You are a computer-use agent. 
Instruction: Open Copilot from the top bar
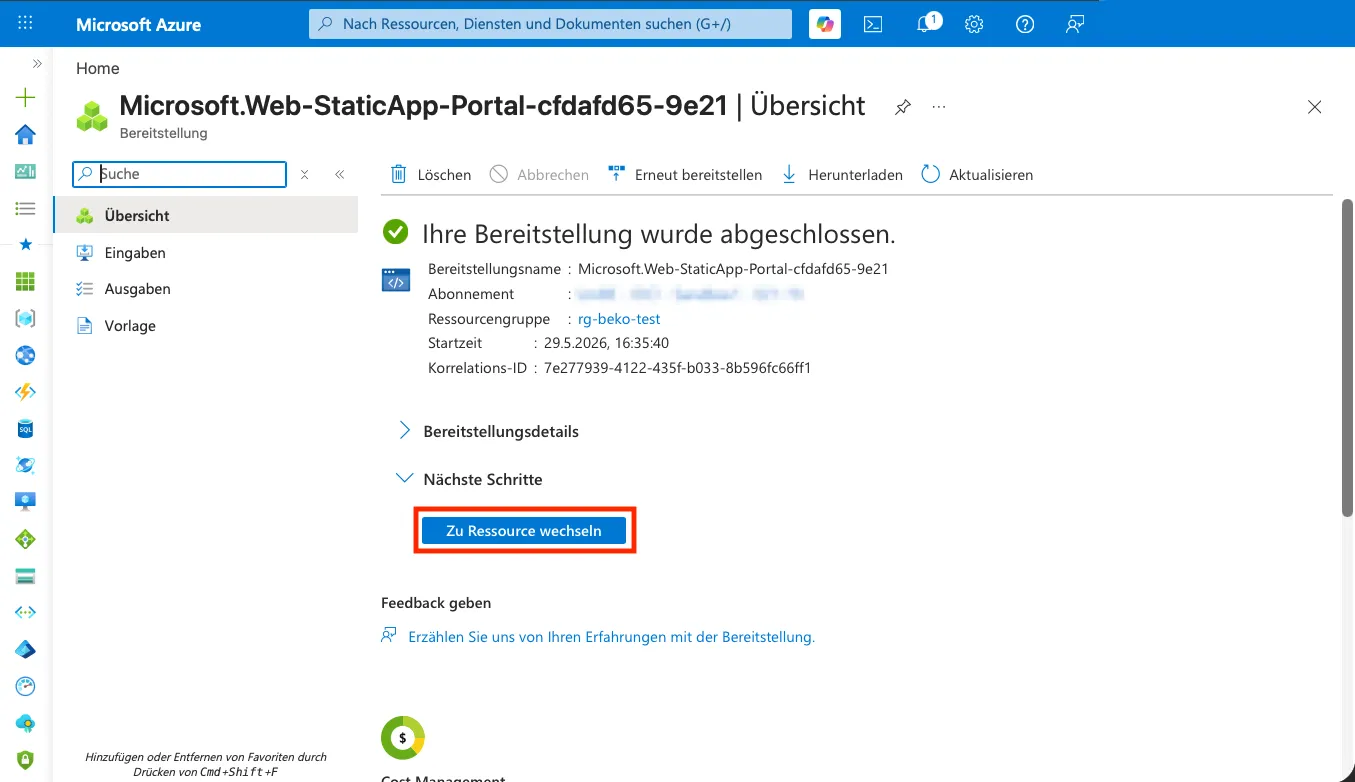(x=825, y=24)
